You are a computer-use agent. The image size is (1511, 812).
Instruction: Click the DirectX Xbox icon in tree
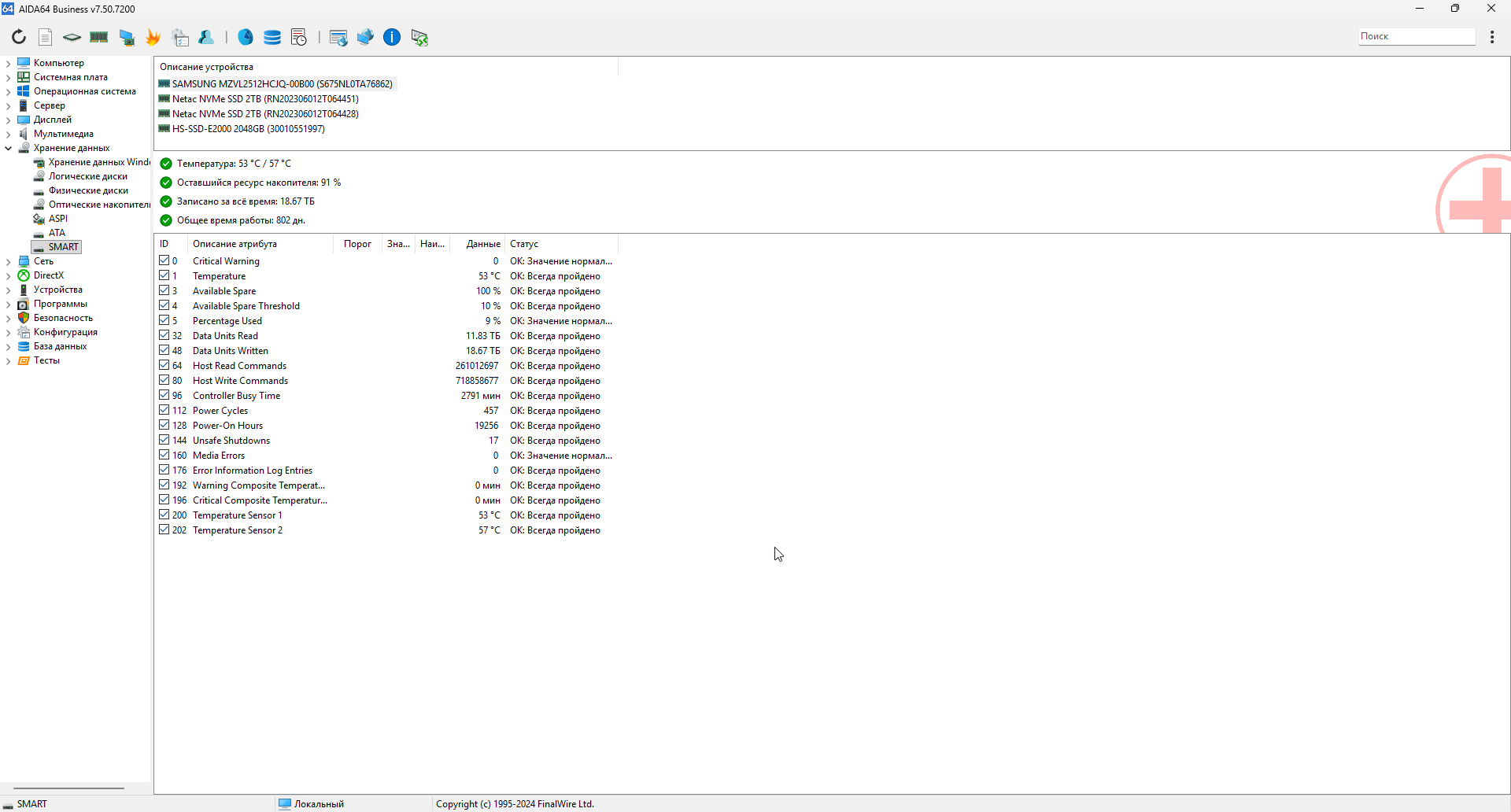[24, 275]
